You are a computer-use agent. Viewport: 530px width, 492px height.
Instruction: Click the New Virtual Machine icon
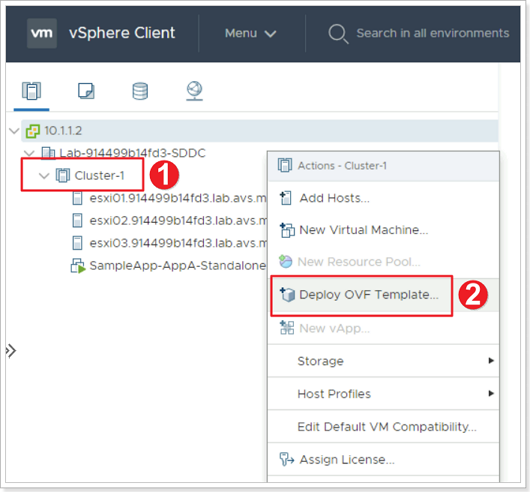[x=287, y=230]
